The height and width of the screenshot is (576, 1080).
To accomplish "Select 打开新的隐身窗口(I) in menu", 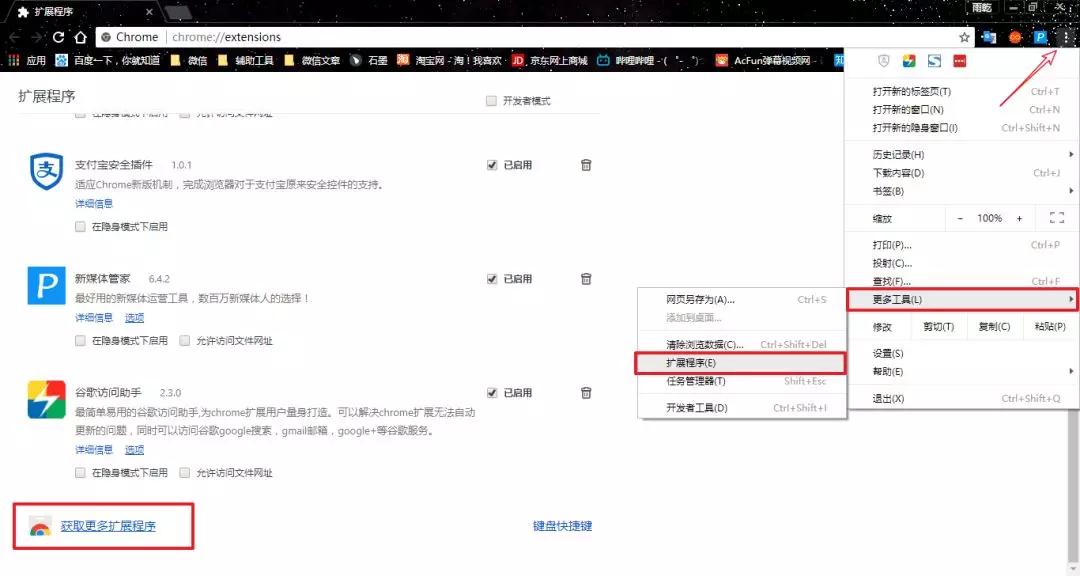I will coord(962,127).
